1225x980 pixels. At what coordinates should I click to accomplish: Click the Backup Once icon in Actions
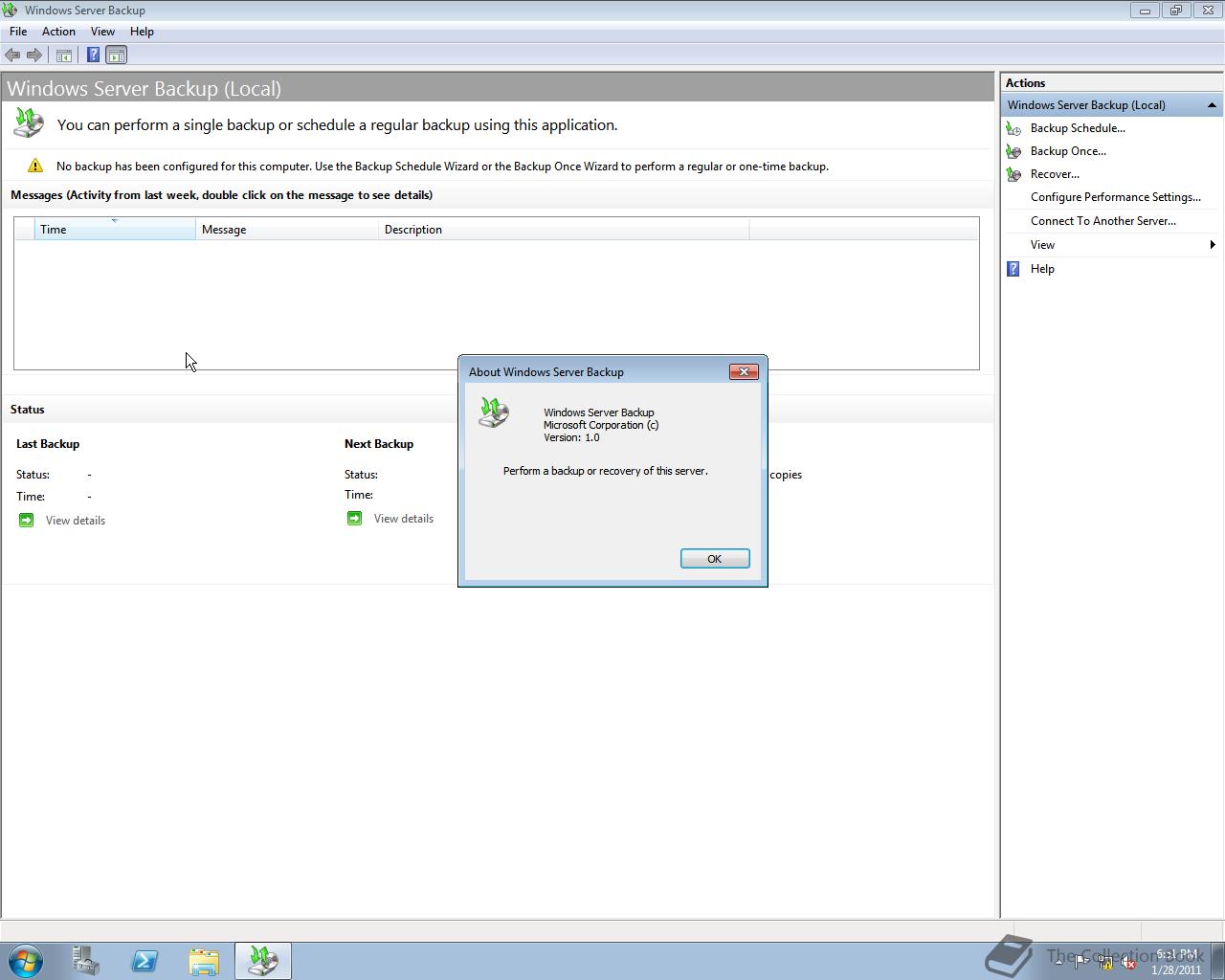1013,151
